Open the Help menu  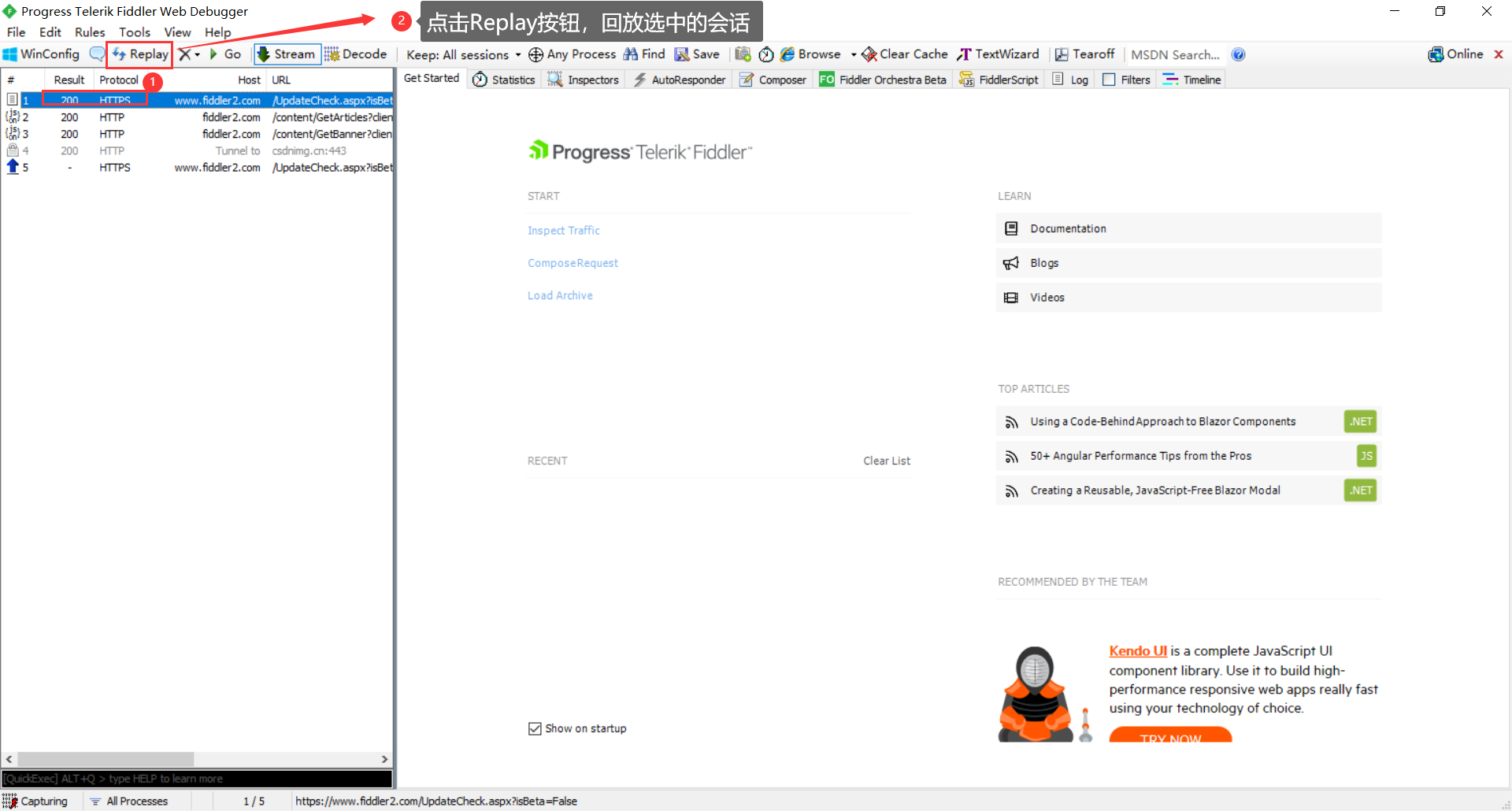coord(218,32)
